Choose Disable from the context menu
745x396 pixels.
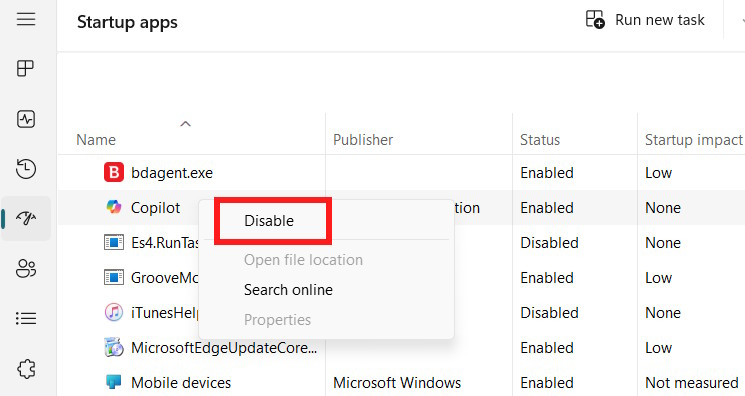(269, 221)
